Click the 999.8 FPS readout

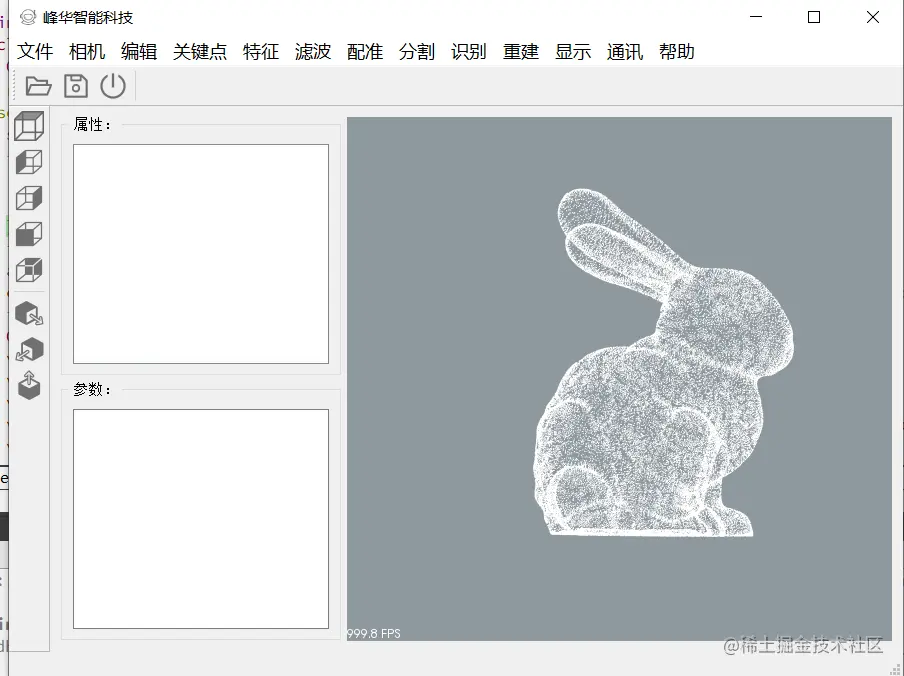pyautogui.click(x=374, y=633)
